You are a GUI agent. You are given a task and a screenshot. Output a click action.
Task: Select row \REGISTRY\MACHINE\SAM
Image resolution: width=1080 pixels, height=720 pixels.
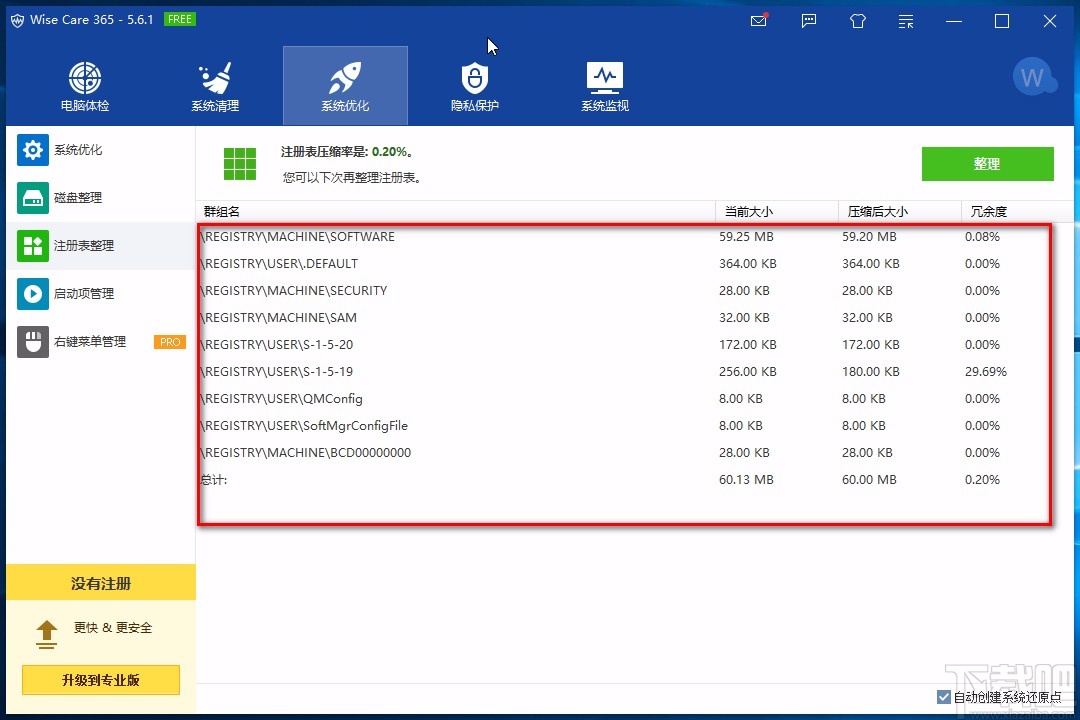tap(625, 318)
